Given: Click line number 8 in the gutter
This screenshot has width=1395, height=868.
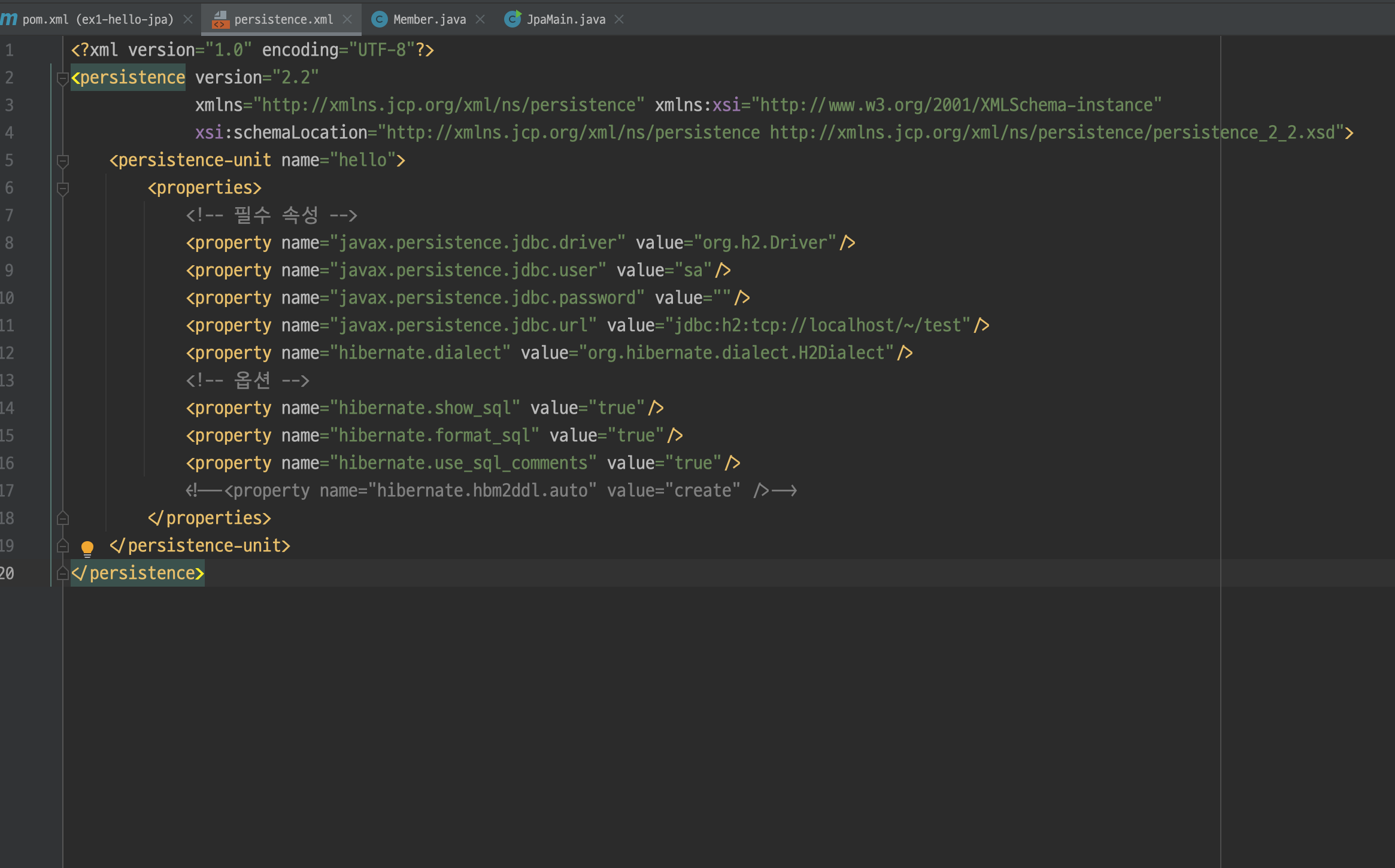Looking at the screenshot, I should [9, 243].
